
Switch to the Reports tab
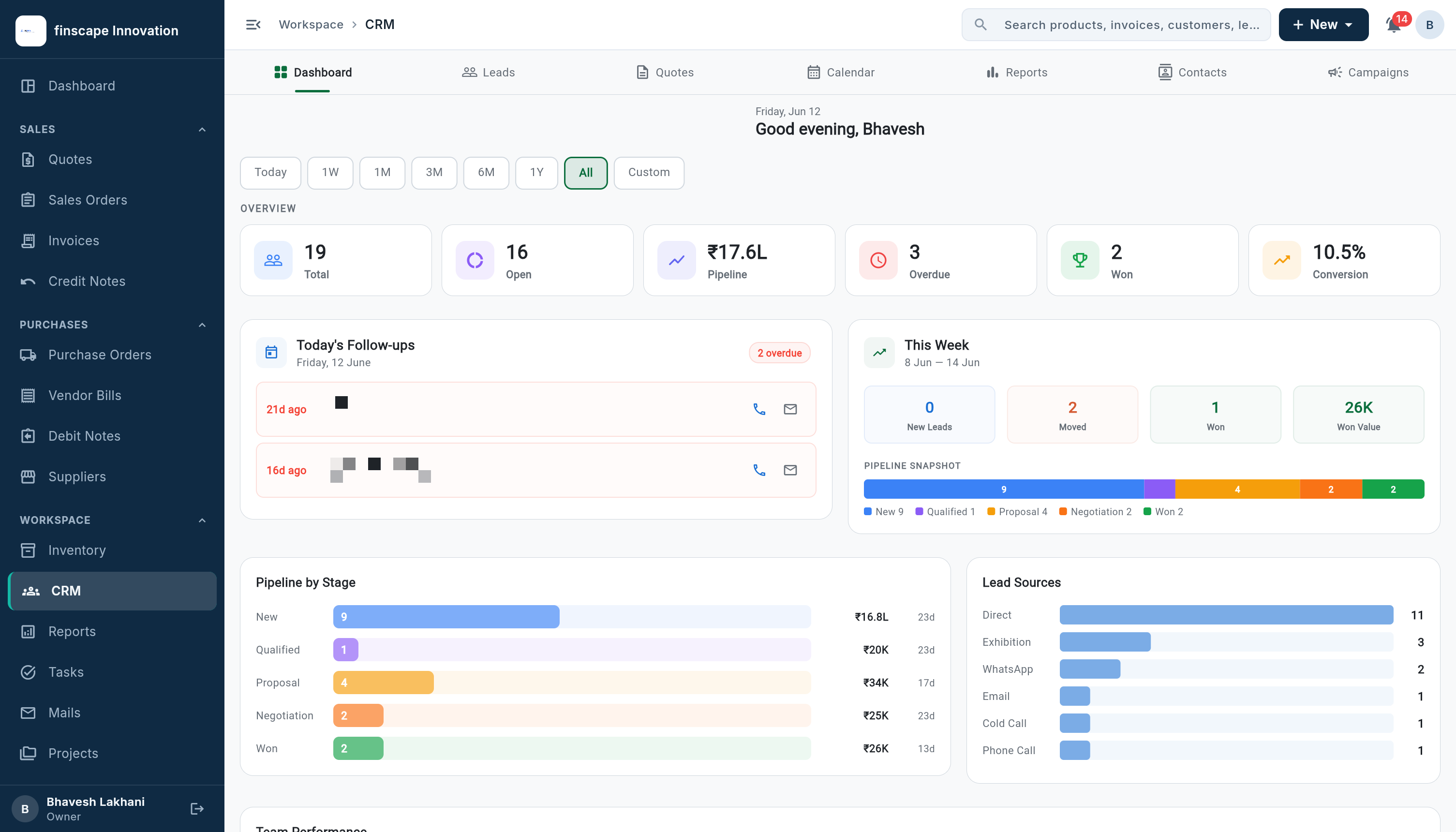(x=1017, y=73)
